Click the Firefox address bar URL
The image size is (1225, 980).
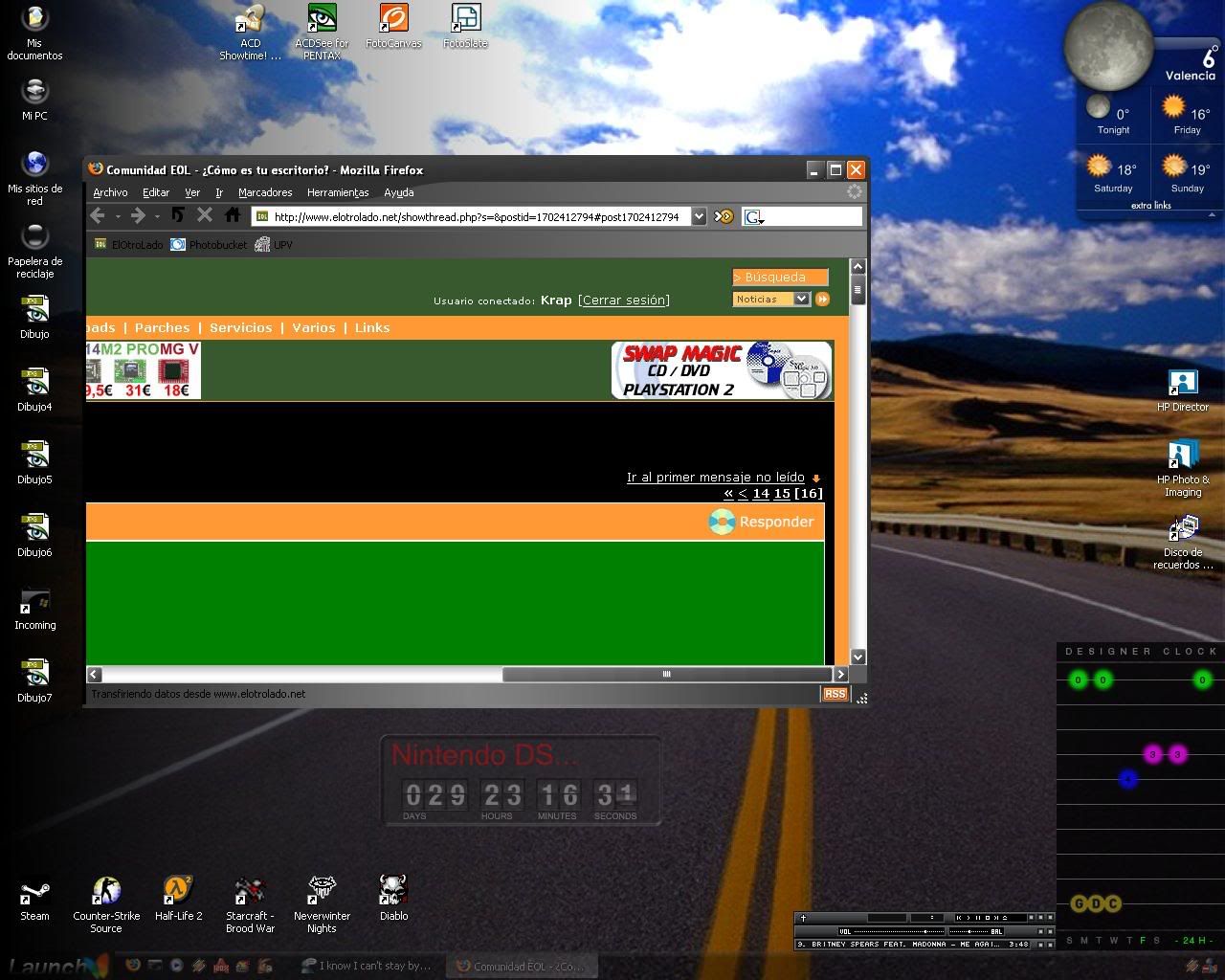tap(476, 217)
